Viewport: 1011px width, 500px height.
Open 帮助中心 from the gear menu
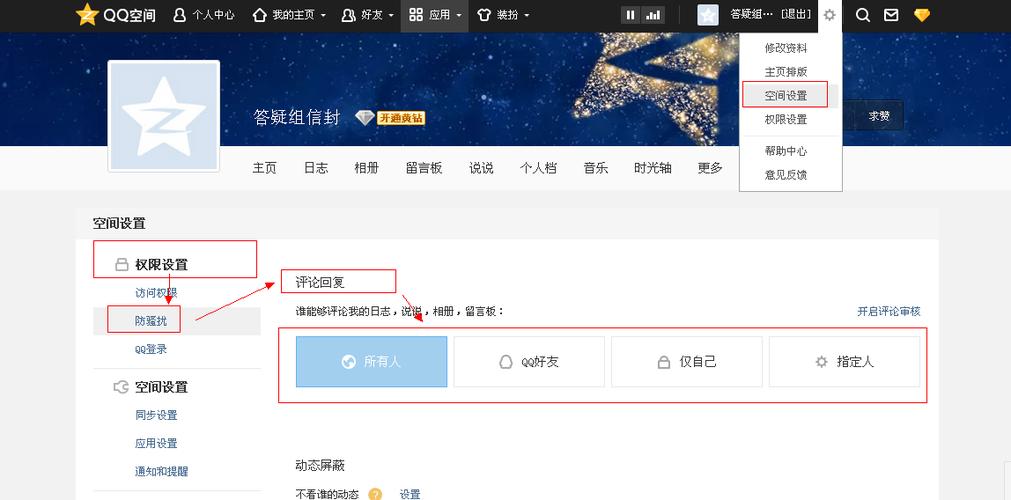tap(785, 151)
